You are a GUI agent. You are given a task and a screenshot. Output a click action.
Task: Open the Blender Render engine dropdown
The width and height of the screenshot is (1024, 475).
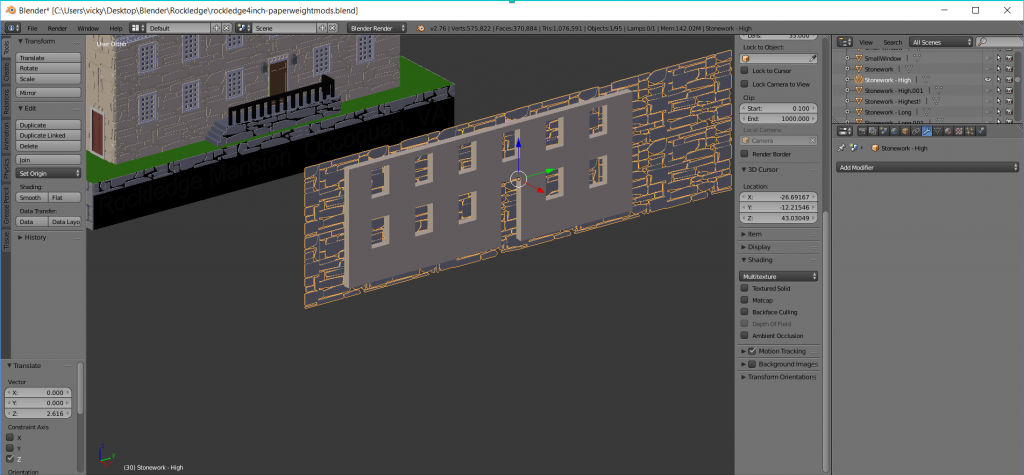tap(376, 28)
